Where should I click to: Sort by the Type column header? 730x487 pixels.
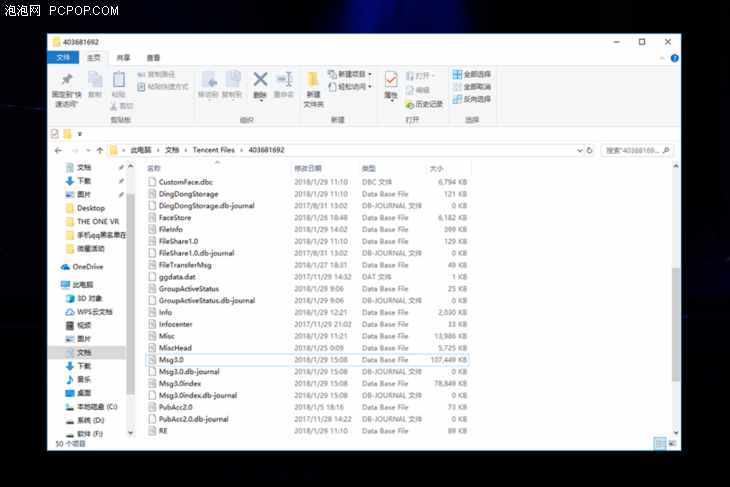tap(369, 169)
